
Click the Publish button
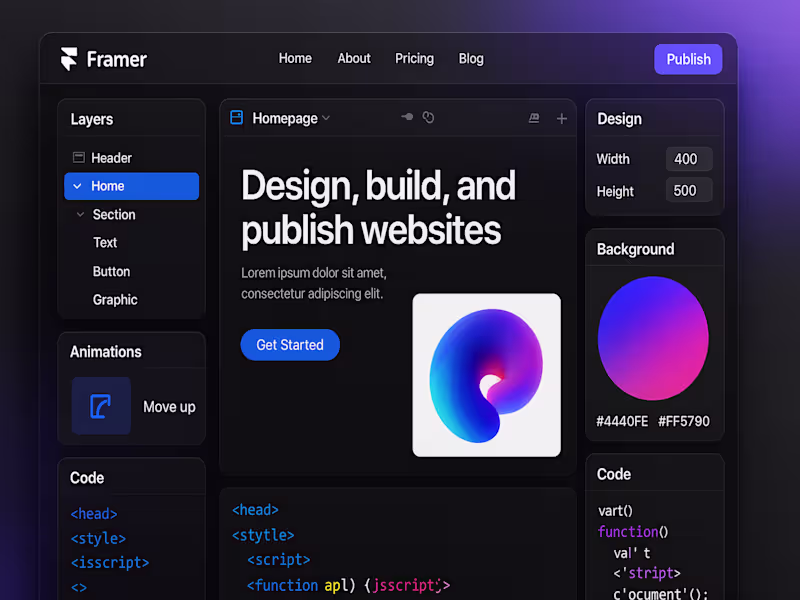688,59
